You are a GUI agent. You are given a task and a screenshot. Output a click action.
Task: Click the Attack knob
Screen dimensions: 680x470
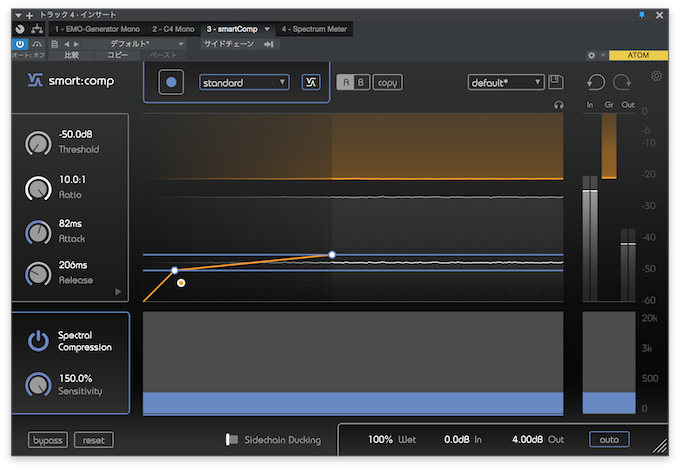[x=38, y=232]
